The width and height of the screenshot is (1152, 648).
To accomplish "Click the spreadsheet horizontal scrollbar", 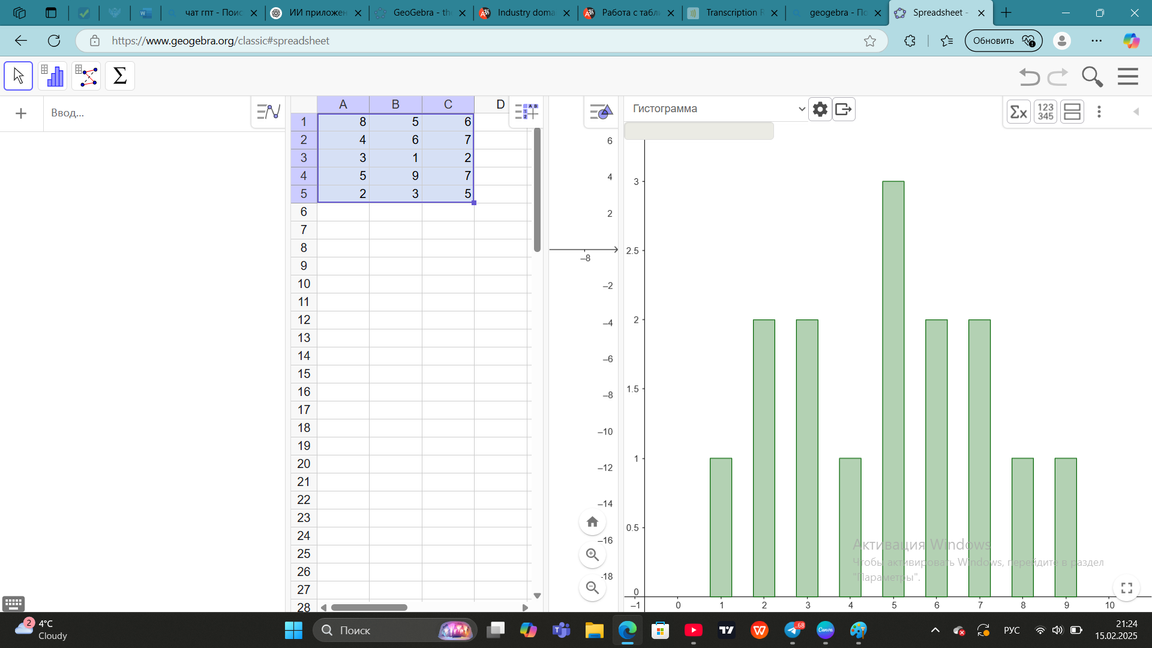I will point(369,607).
